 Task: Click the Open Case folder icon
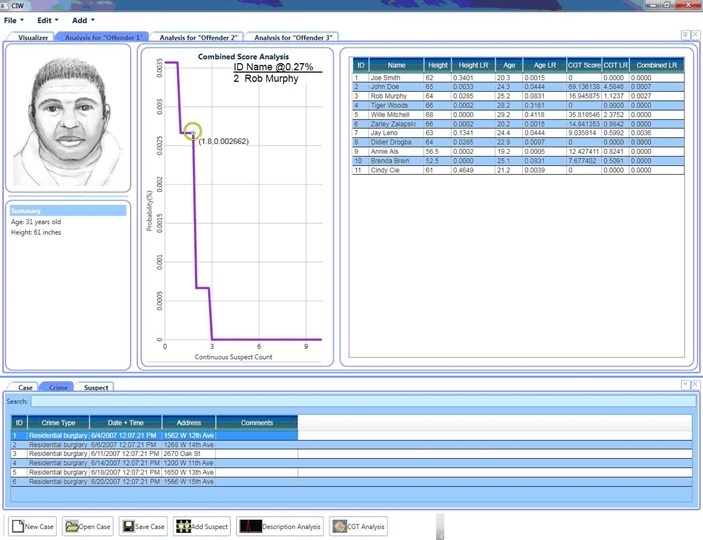click(x=88, y=526)
